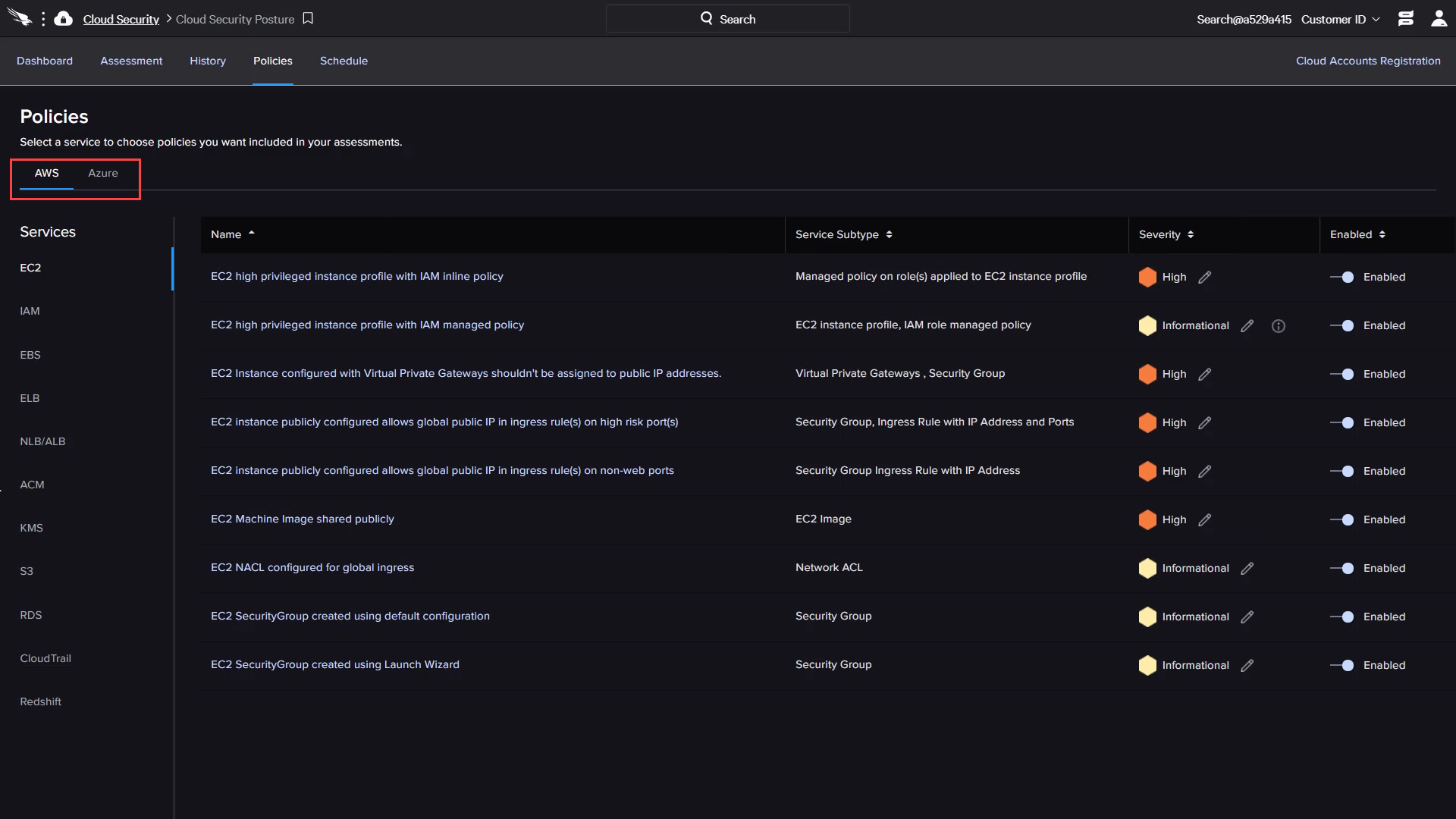Select the Redshift service
The image size is (1456, 819).
(40, 701)
